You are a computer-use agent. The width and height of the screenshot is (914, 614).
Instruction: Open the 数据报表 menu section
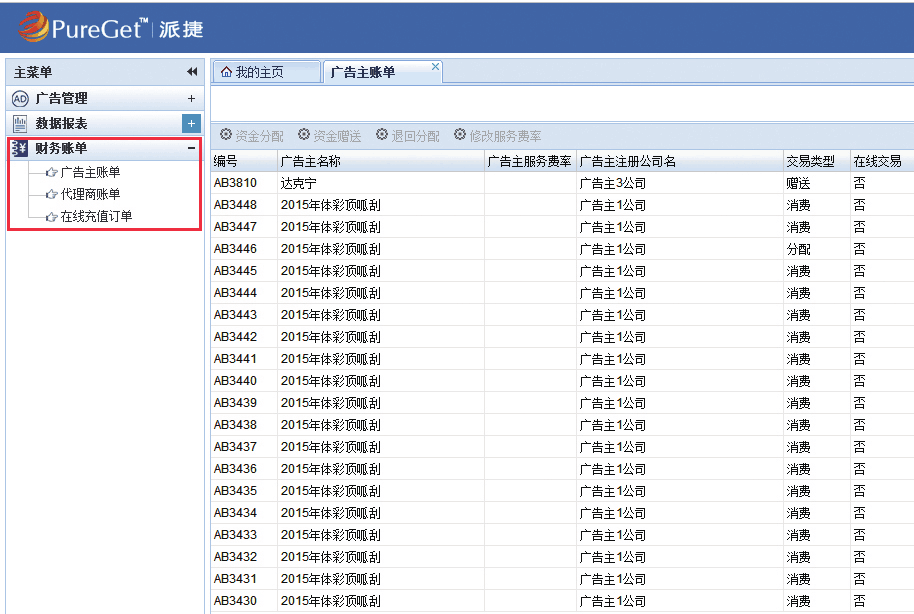(x=106, y=124)
